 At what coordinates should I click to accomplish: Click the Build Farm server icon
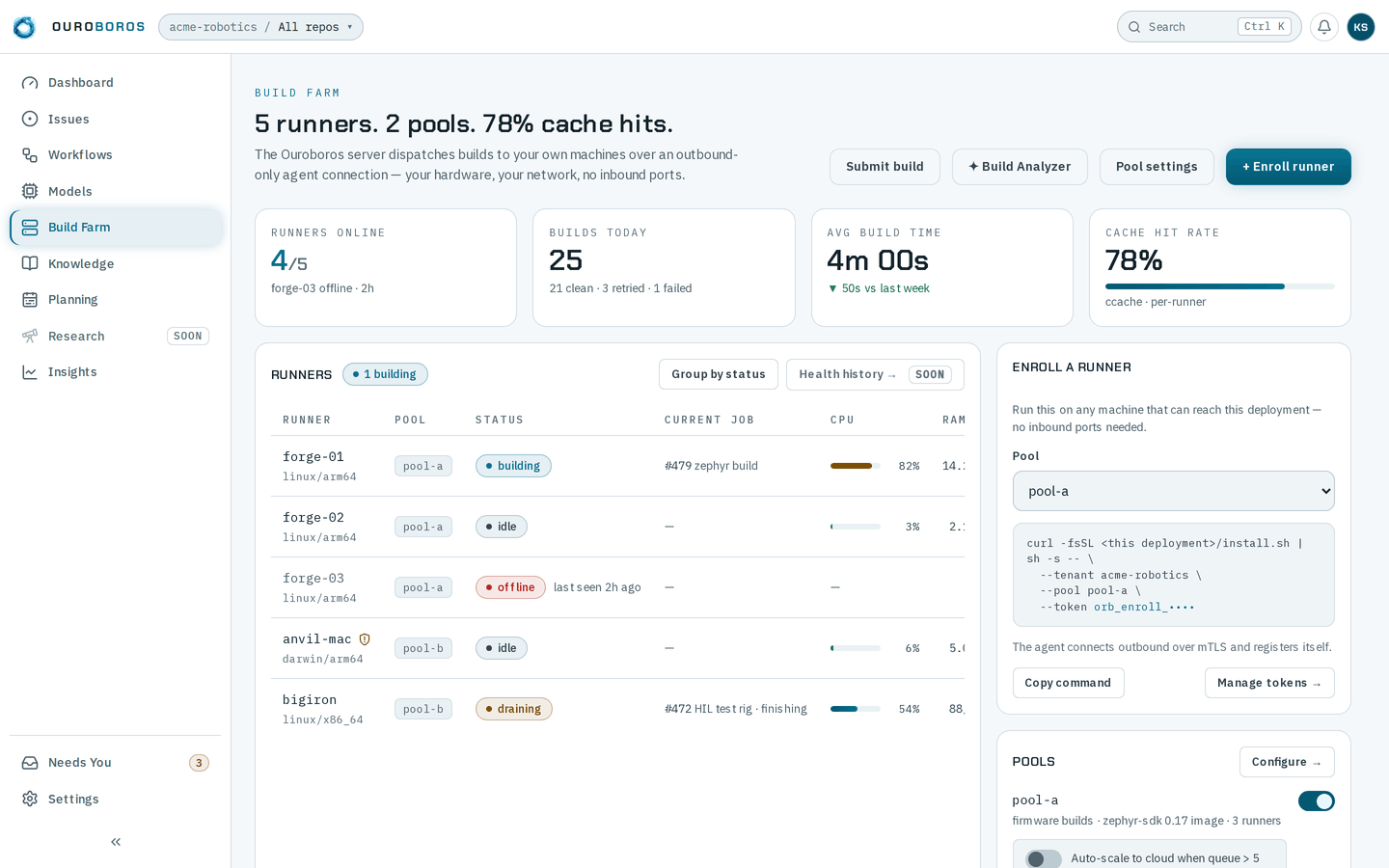[30, 228]
